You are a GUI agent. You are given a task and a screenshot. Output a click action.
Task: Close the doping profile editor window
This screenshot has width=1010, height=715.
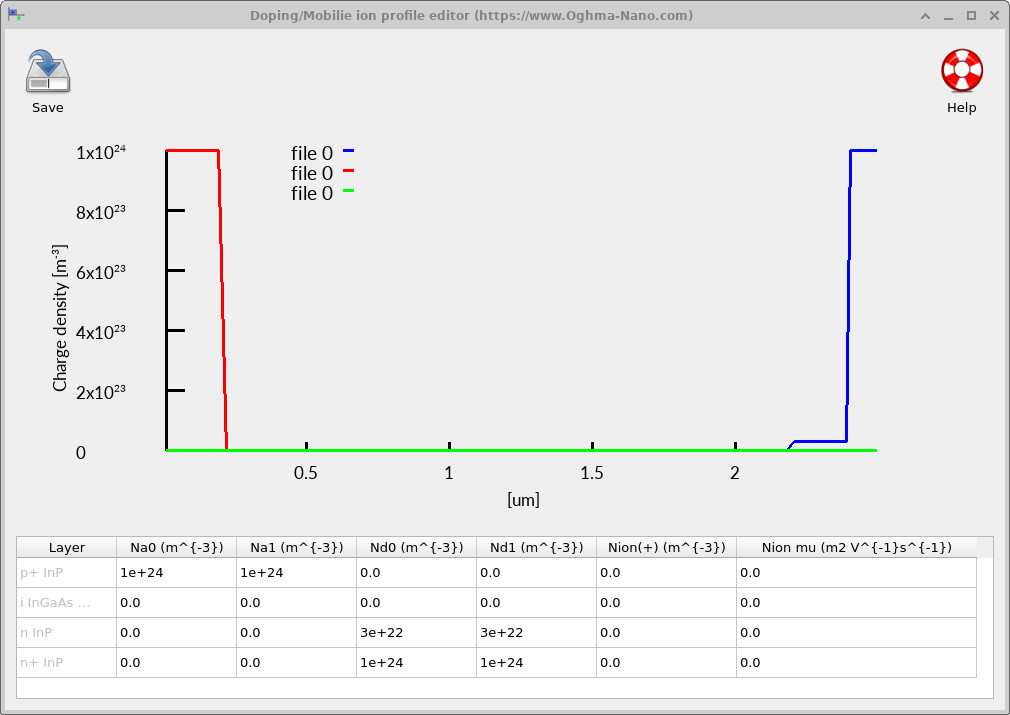click(x=995, y=15)
